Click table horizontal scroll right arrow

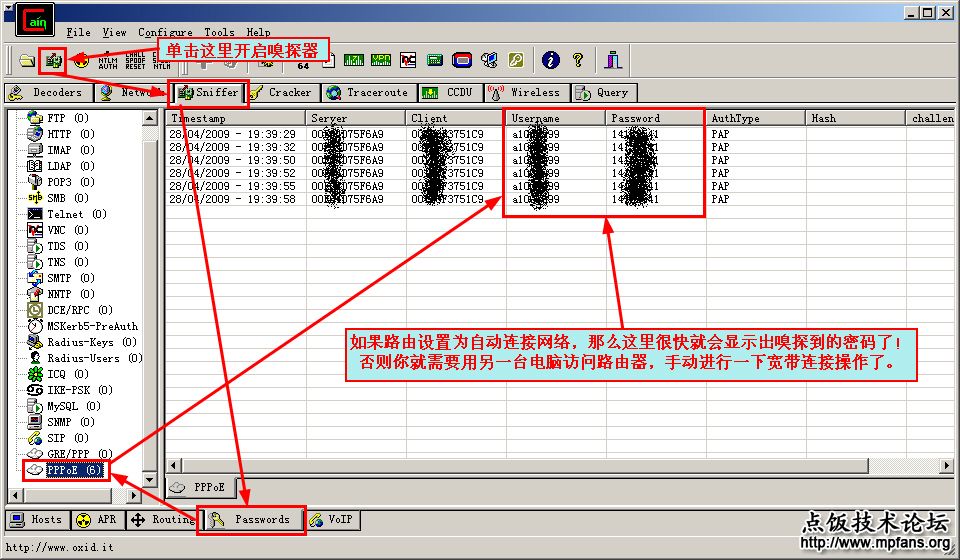pyautogui.click(x=947, y=466)
